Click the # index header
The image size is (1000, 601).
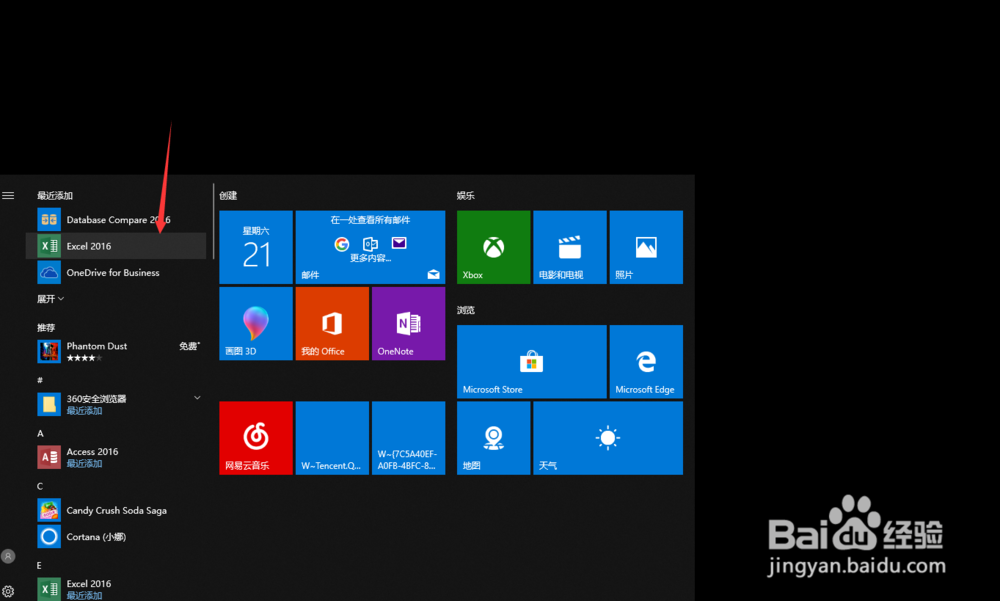40,380
